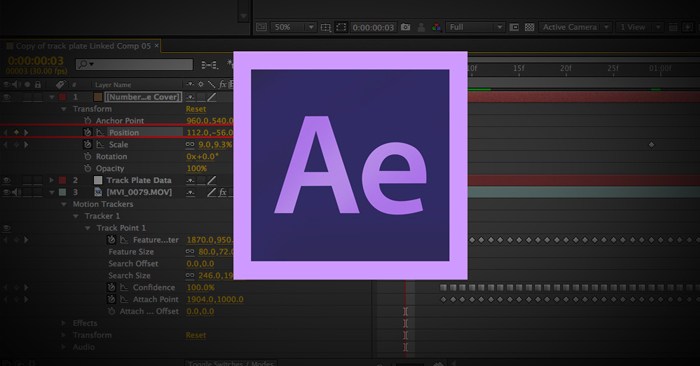Click the fx column header icon
The height and width of the screenshot is (366, 700).
coord(222,84)
